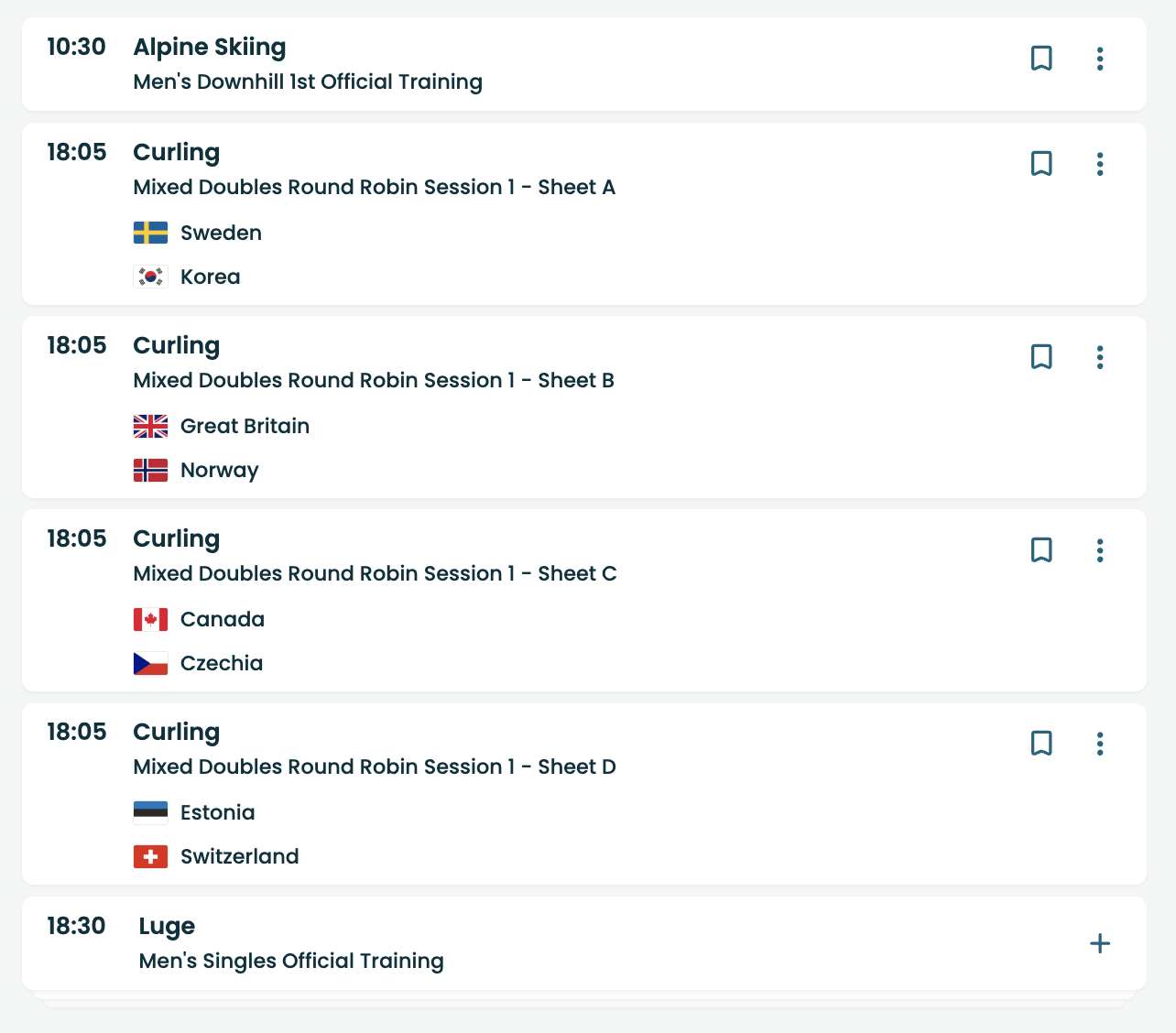The image size is (1176, 1033).
Task: Open Mixed Doubles Session 1 Sheet A details
Action: (374, 188)
